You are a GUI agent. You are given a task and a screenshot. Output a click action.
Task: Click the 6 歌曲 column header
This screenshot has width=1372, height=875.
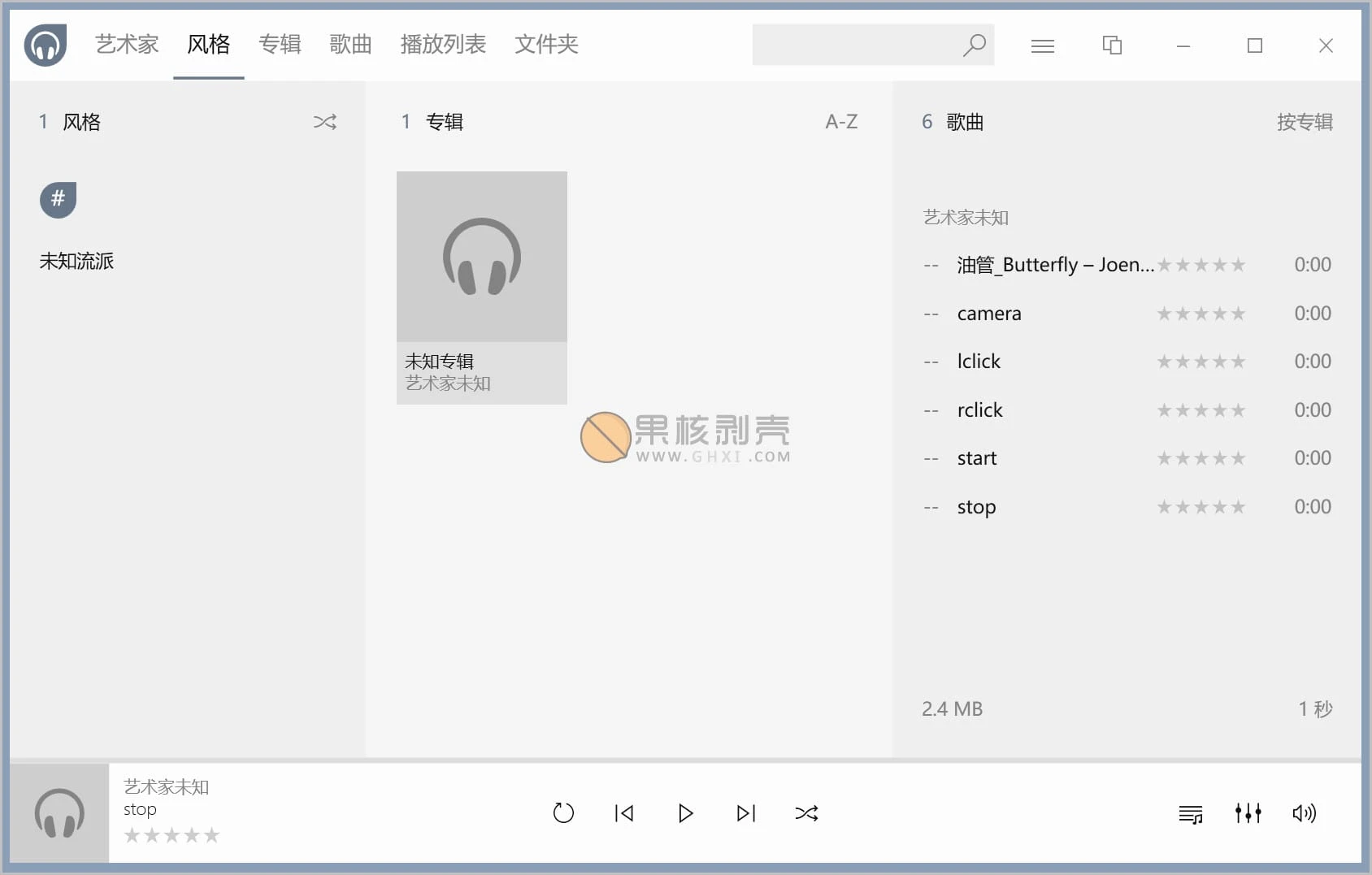tap(953, 122)
